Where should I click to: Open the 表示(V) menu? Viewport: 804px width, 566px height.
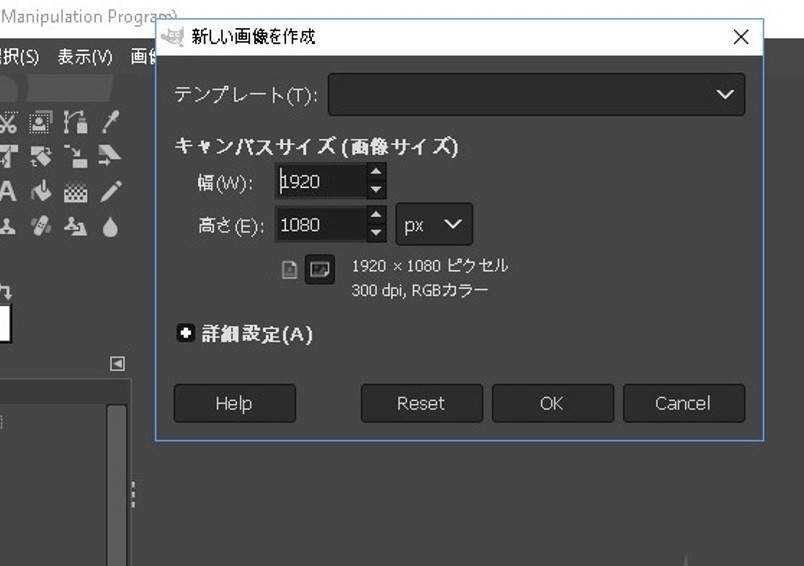pyautogui.click(x=85, y=56)
